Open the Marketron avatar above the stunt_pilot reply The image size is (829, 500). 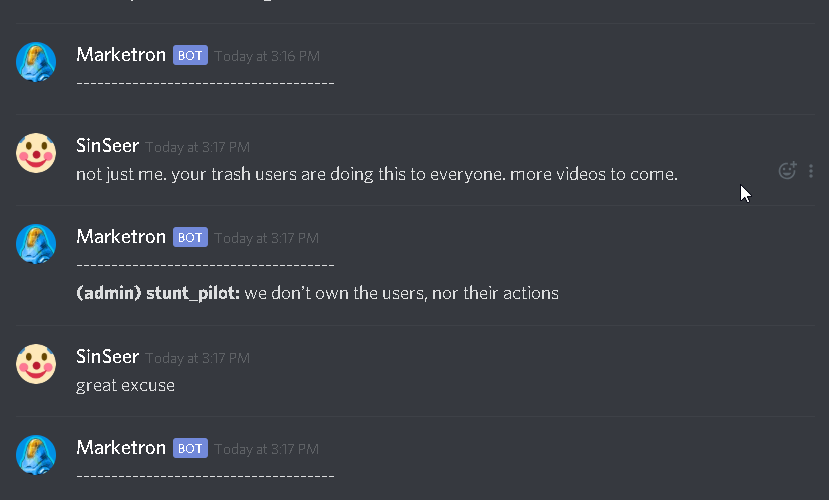click(x=36, y=244)
